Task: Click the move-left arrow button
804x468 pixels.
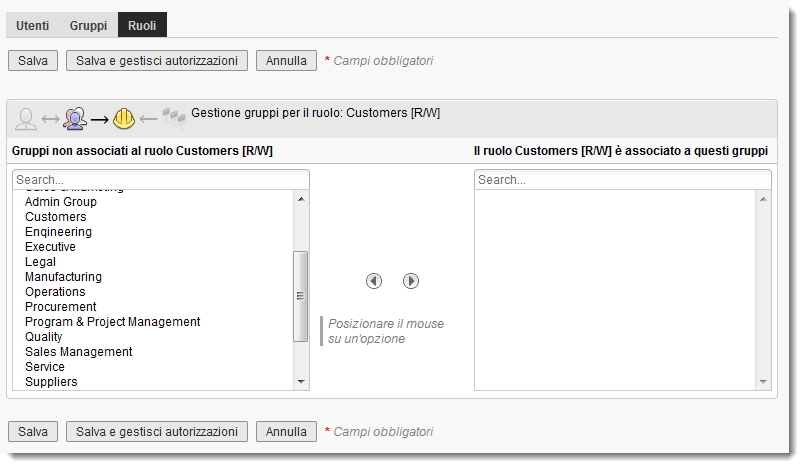Action: click(374, 281)
